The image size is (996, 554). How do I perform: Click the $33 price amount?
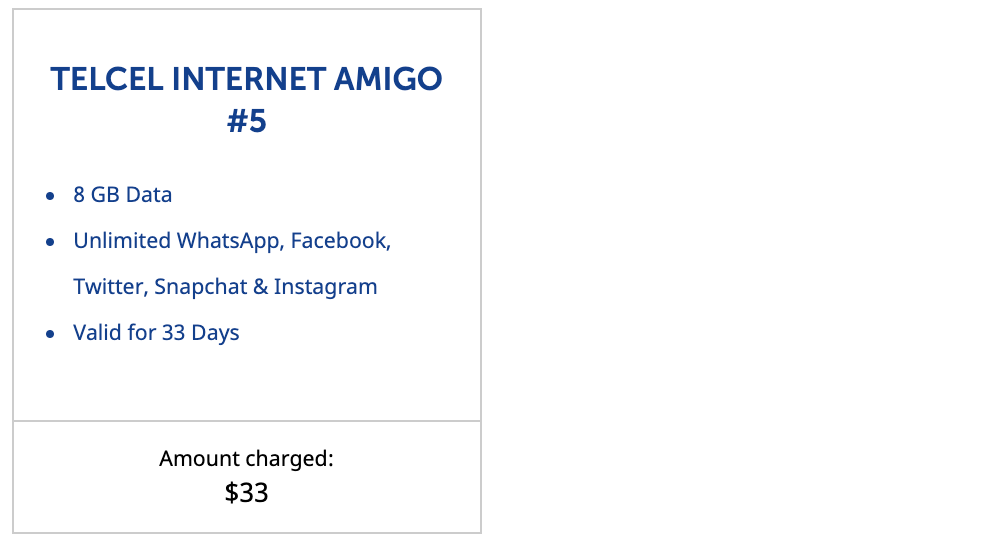click(246, 492)
